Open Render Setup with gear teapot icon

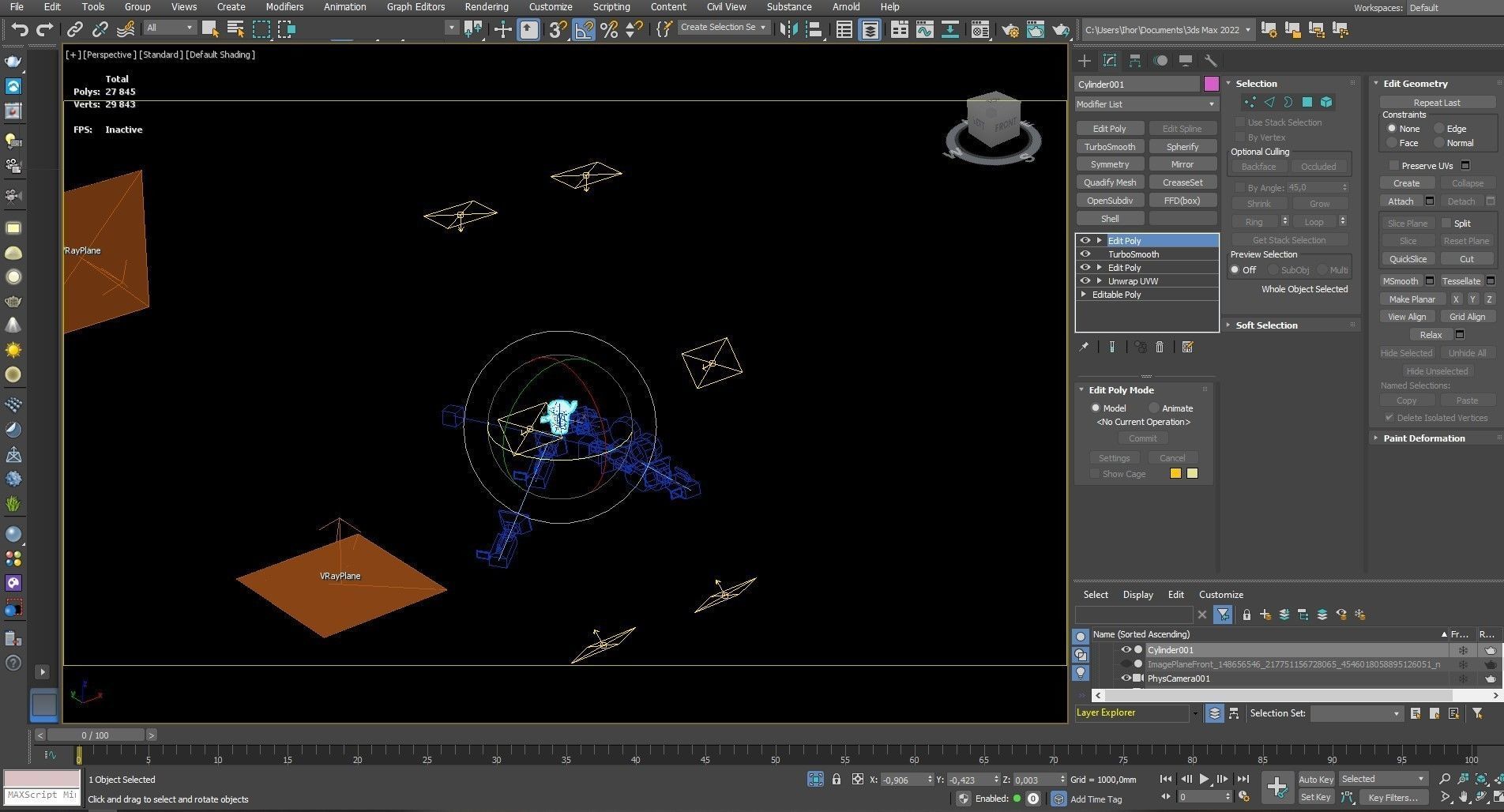1010,29
